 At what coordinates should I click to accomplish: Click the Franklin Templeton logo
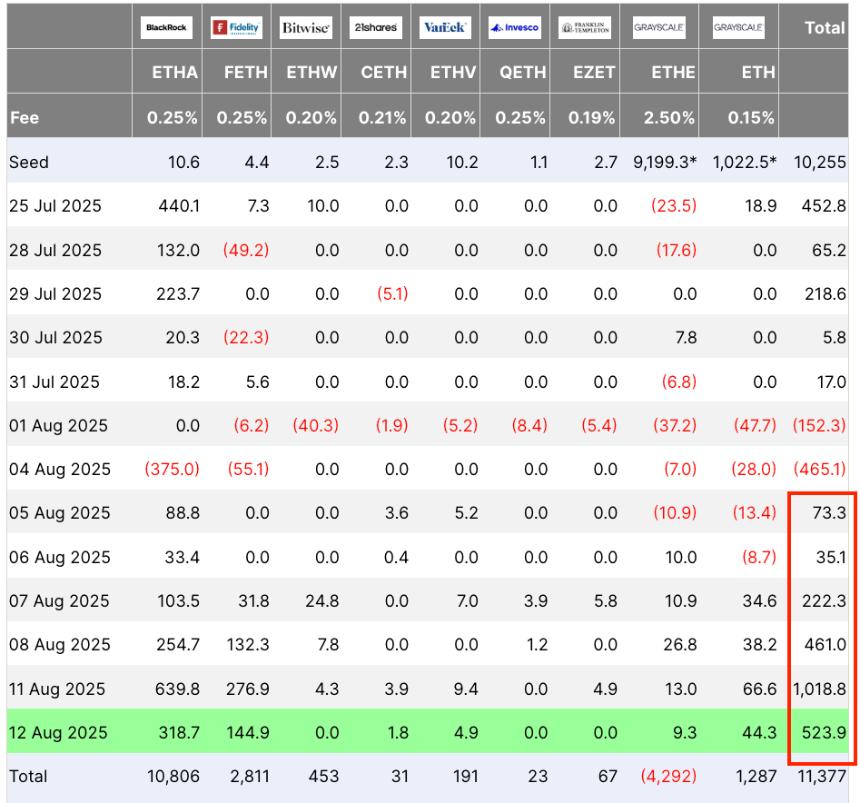coord(585,27)
